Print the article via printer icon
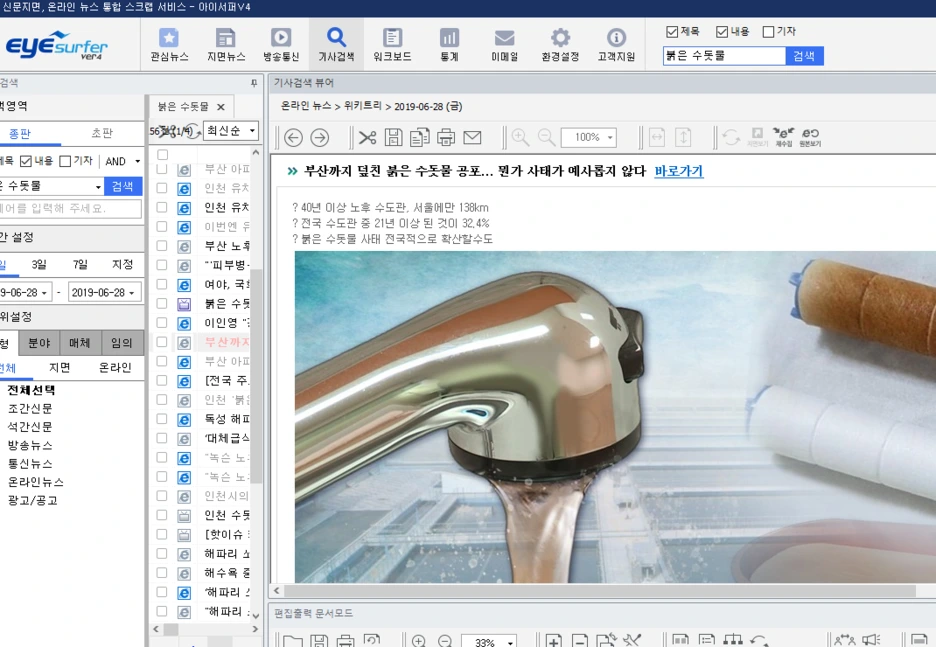Viewport: 936px width, 647px height. pyautogui.click(x=446, y=137)
